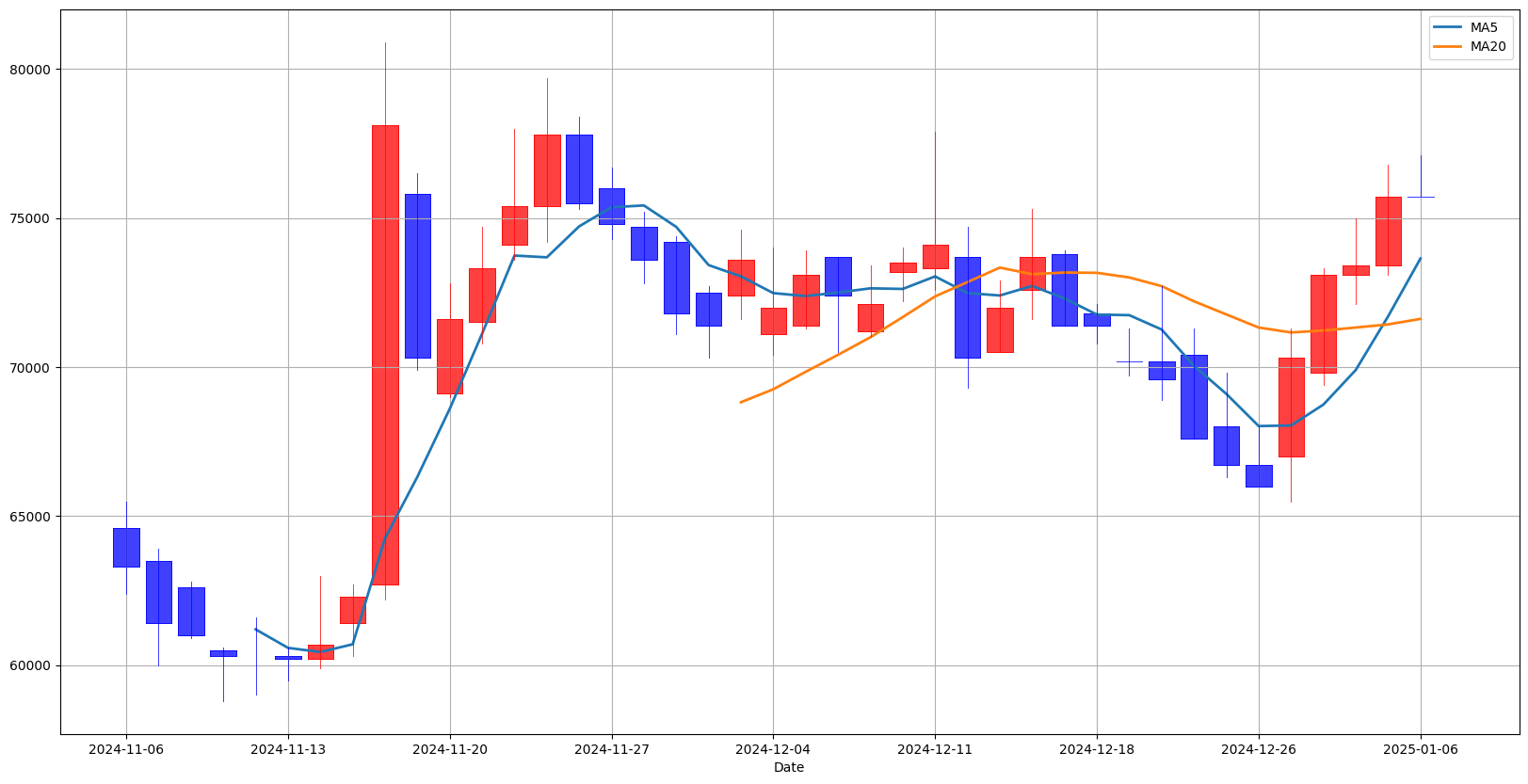Click the 2024-11-13 x-axis date label

[x=288, y=750]
